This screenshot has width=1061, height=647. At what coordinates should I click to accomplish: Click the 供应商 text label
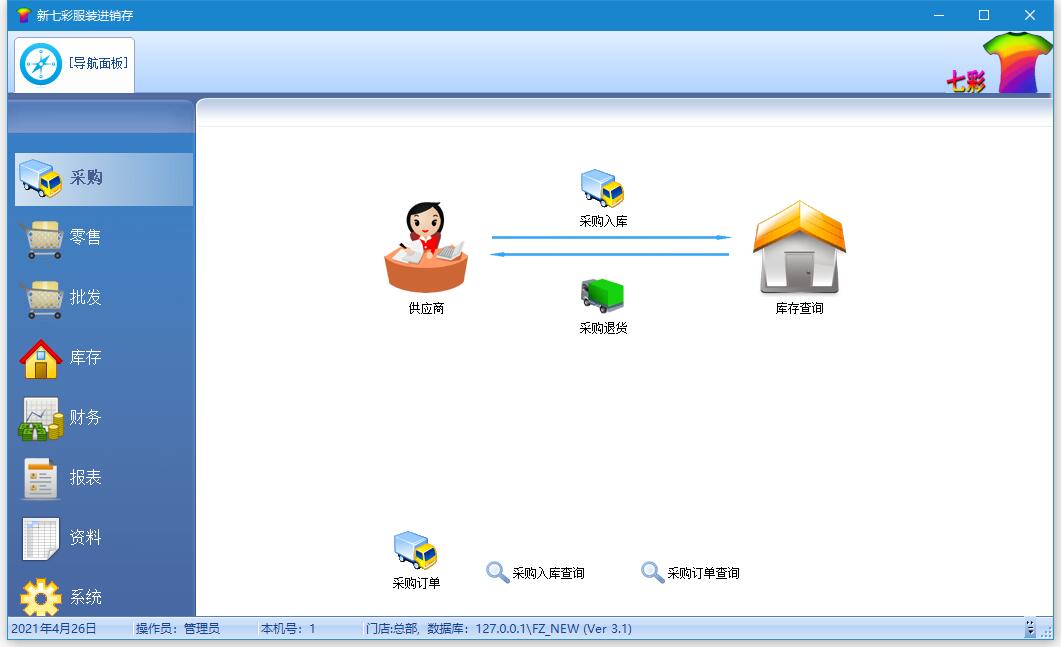(426, 309)
